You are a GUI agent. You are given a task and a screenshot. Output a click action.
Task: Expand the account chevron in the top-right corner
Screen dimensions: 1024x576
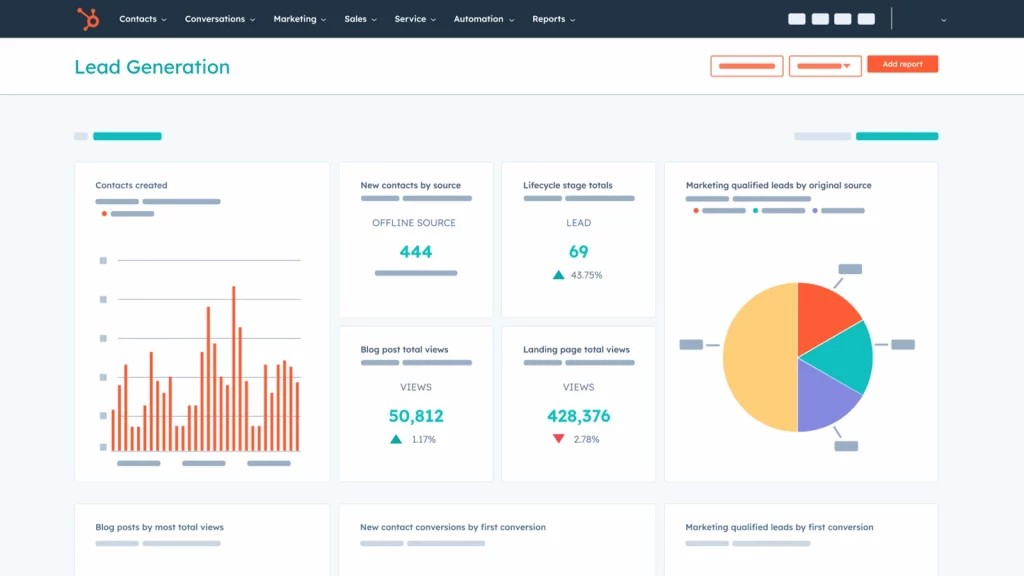click(x=943, y=20)
